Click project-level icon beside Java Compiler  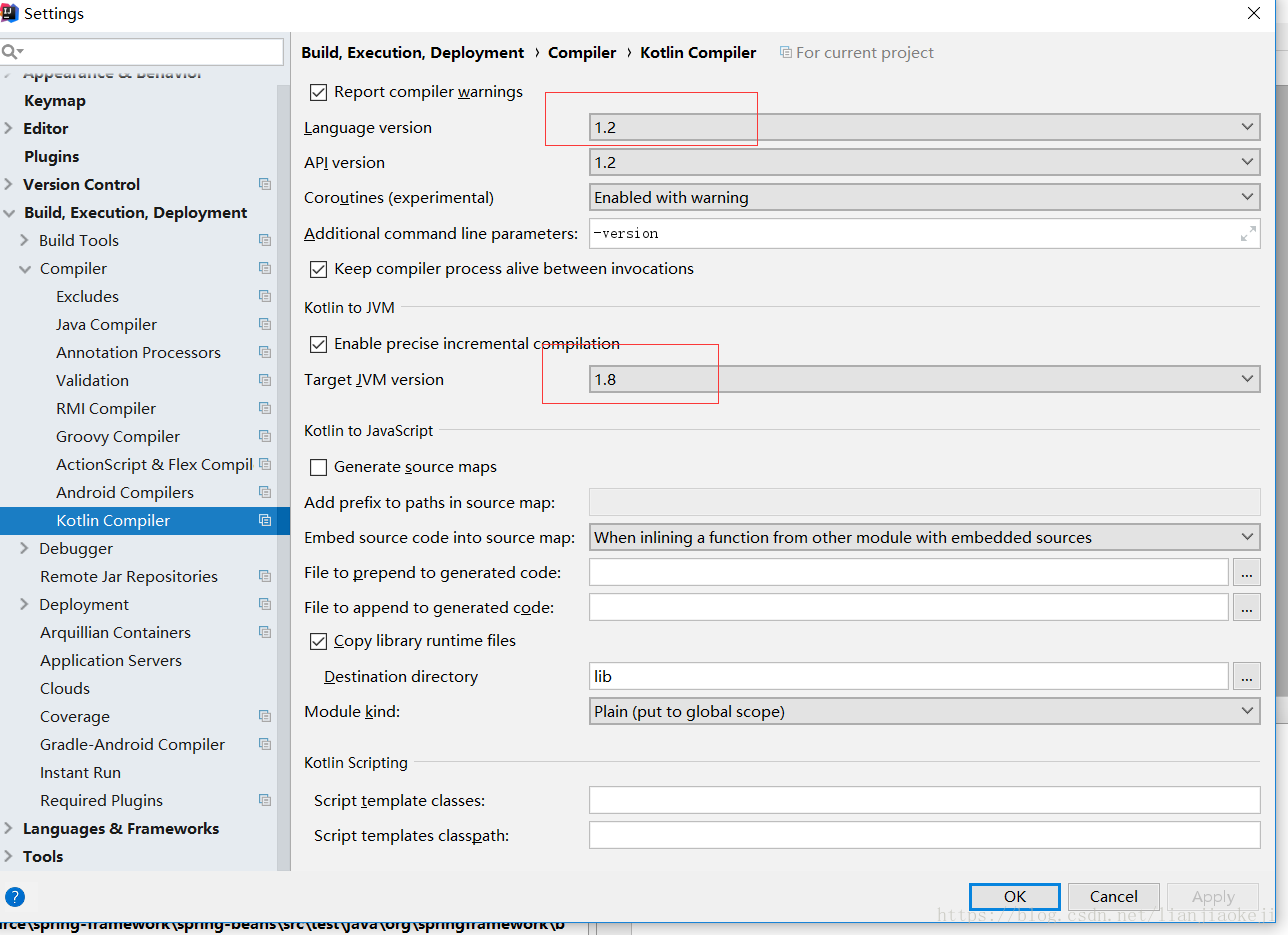click(x=265, y=324)
